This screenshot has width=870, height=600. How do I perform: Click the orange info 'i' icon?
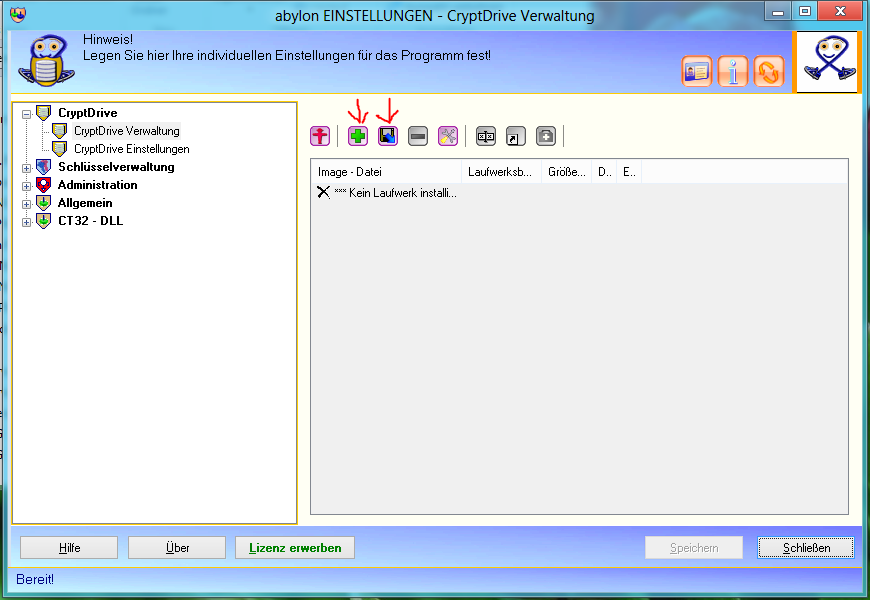point(733,71)
